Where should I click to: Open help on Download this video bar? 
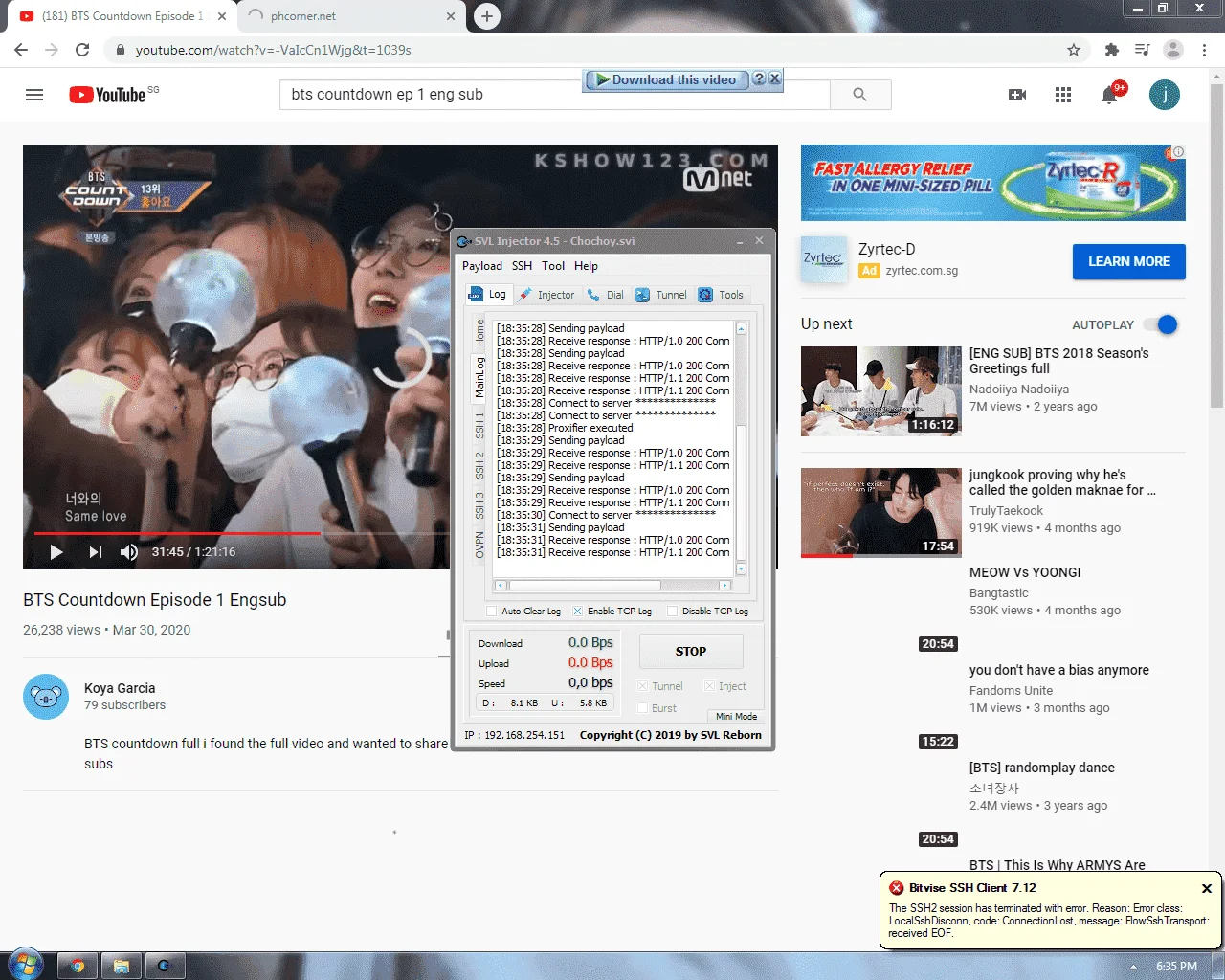tap(759, 78)
